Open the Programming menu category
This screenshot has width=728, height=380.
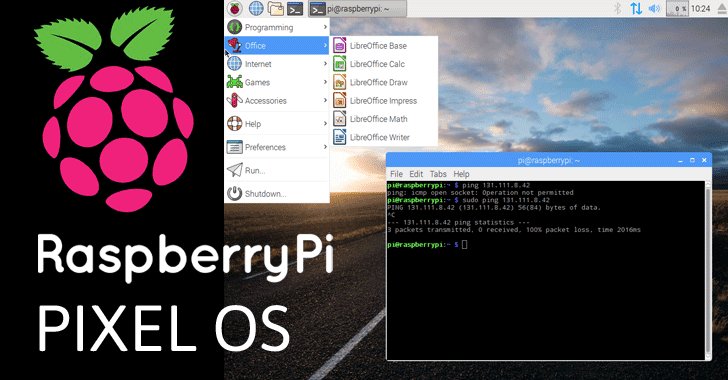point(277,27)
